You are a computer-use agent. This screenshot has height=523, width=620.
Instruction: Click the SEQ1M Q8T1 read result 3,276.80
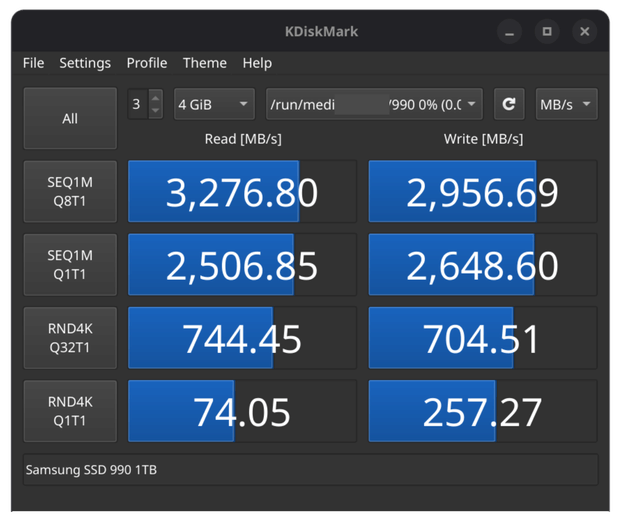click(242, 191)
